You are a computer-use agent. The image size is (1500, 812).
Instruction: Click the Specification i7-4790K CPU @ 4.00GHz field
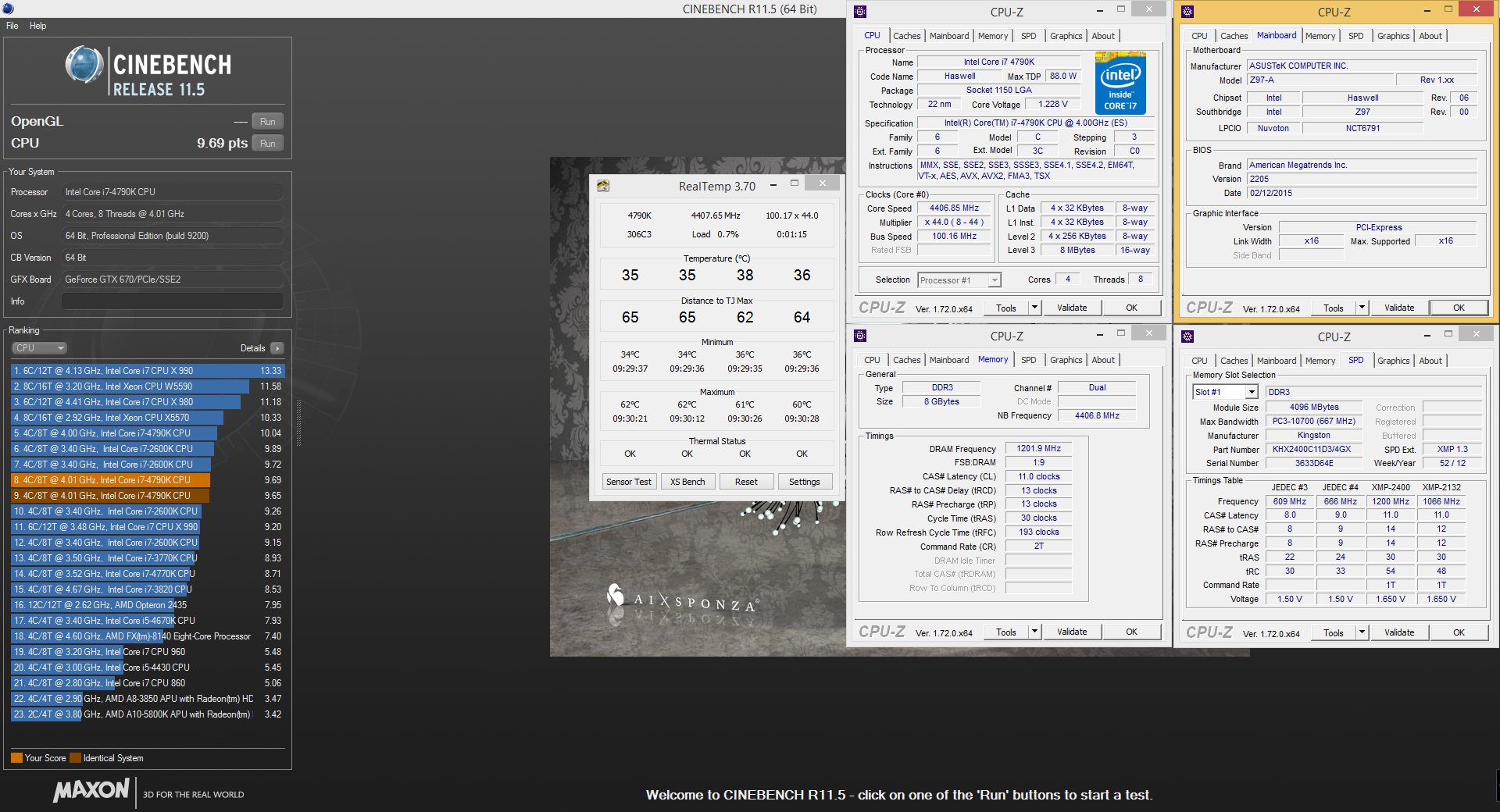pos(1035,123)
